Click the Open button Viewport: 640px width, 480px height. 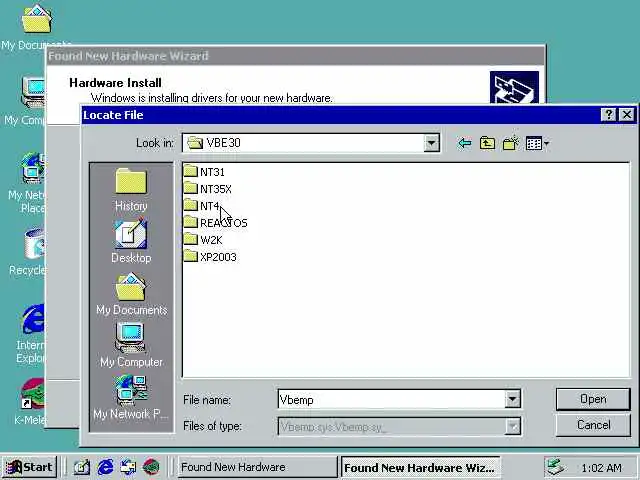[593, 399]
